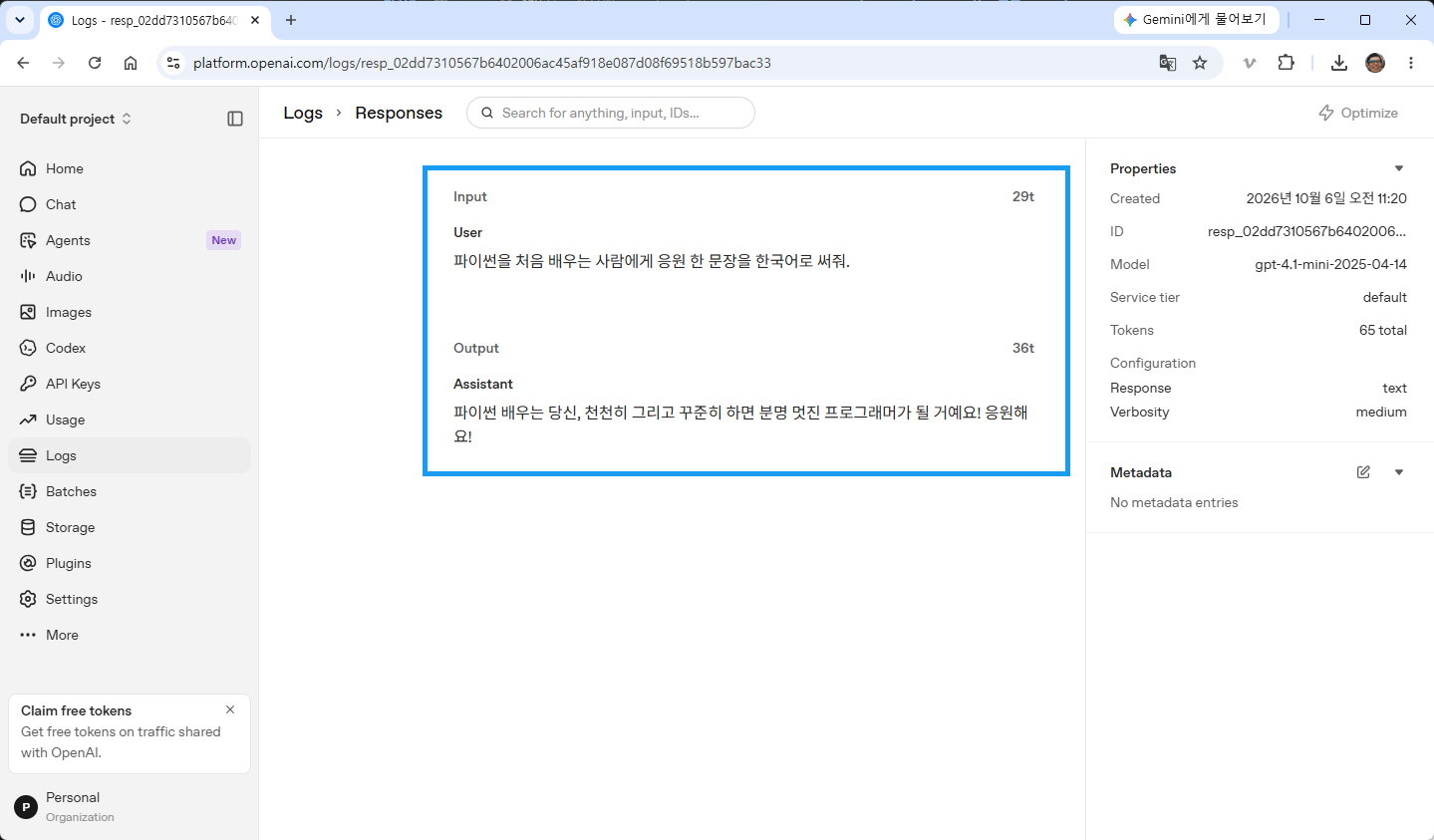Reload the page
The height and width of the screenshot is (840, 1434).
(x=95, y=63)
